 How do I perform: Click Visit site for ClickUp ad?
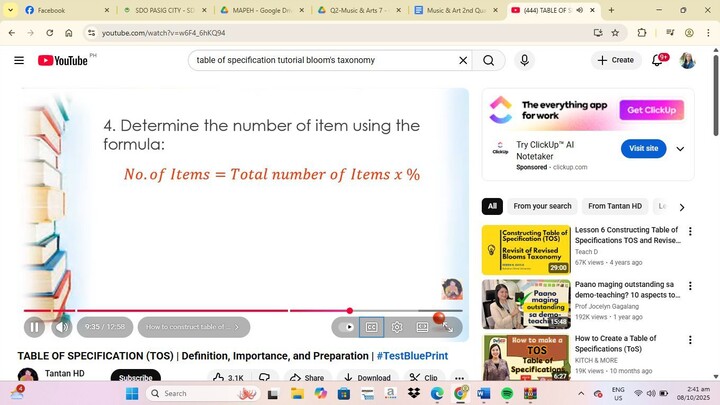point(643,148)
